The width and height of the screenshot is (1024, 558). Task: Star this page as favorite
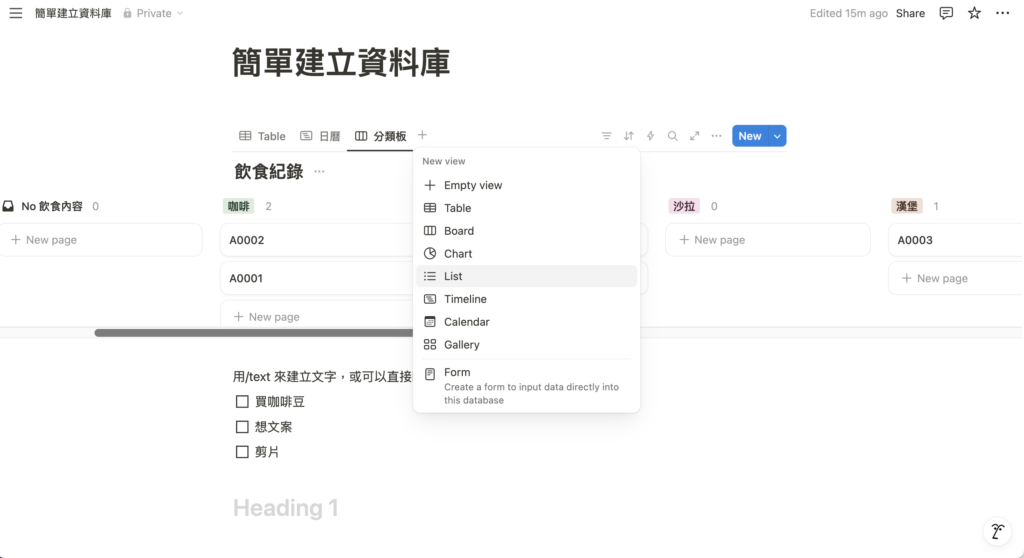[974, 13]
